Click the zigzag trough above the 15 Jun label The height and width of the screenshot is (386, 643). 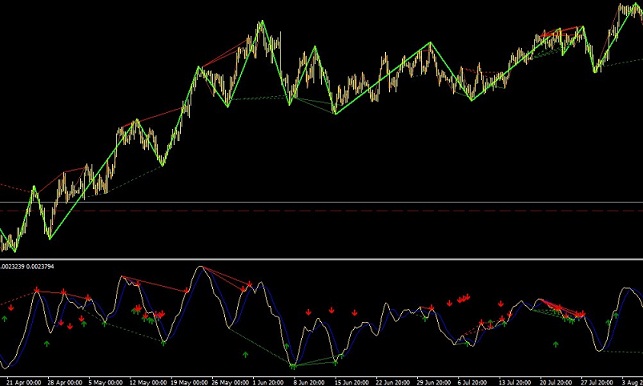pos(335,114)
